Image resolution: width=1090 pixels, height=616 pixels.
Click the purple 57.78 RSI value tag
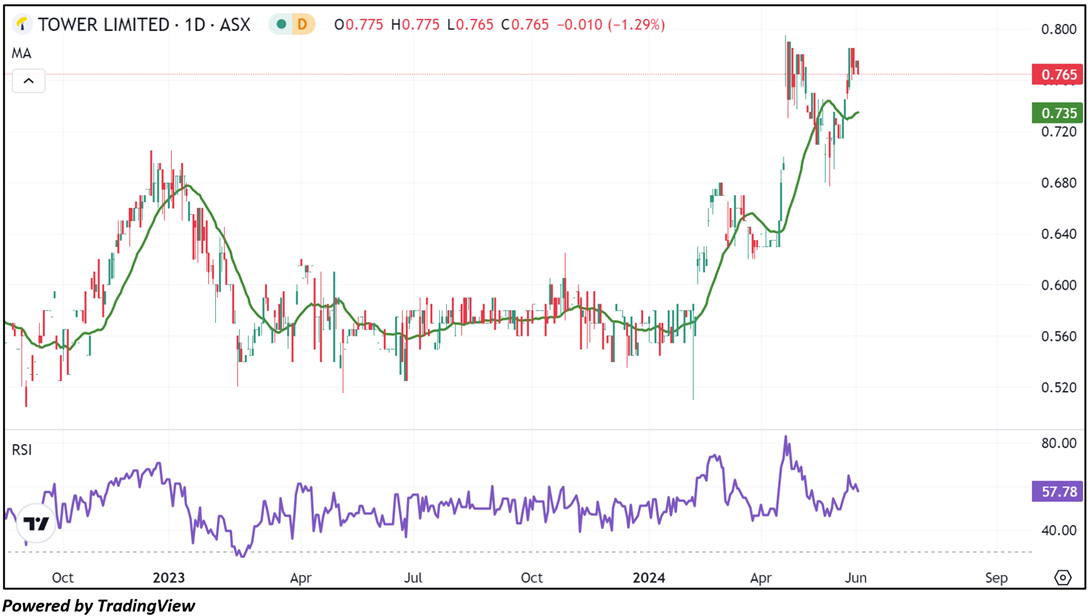tap(1057, 492)
